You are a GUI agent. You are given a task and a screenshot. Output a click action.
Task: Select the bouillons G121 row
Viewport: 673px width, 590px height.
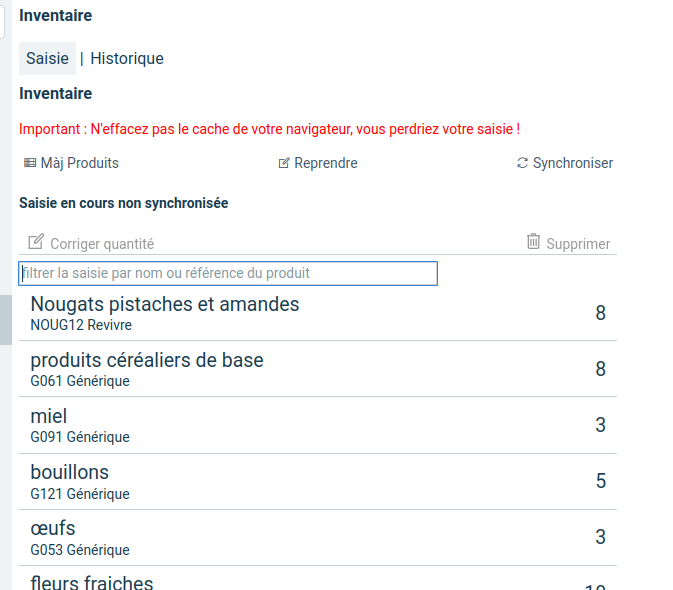(x=318, y=481)
